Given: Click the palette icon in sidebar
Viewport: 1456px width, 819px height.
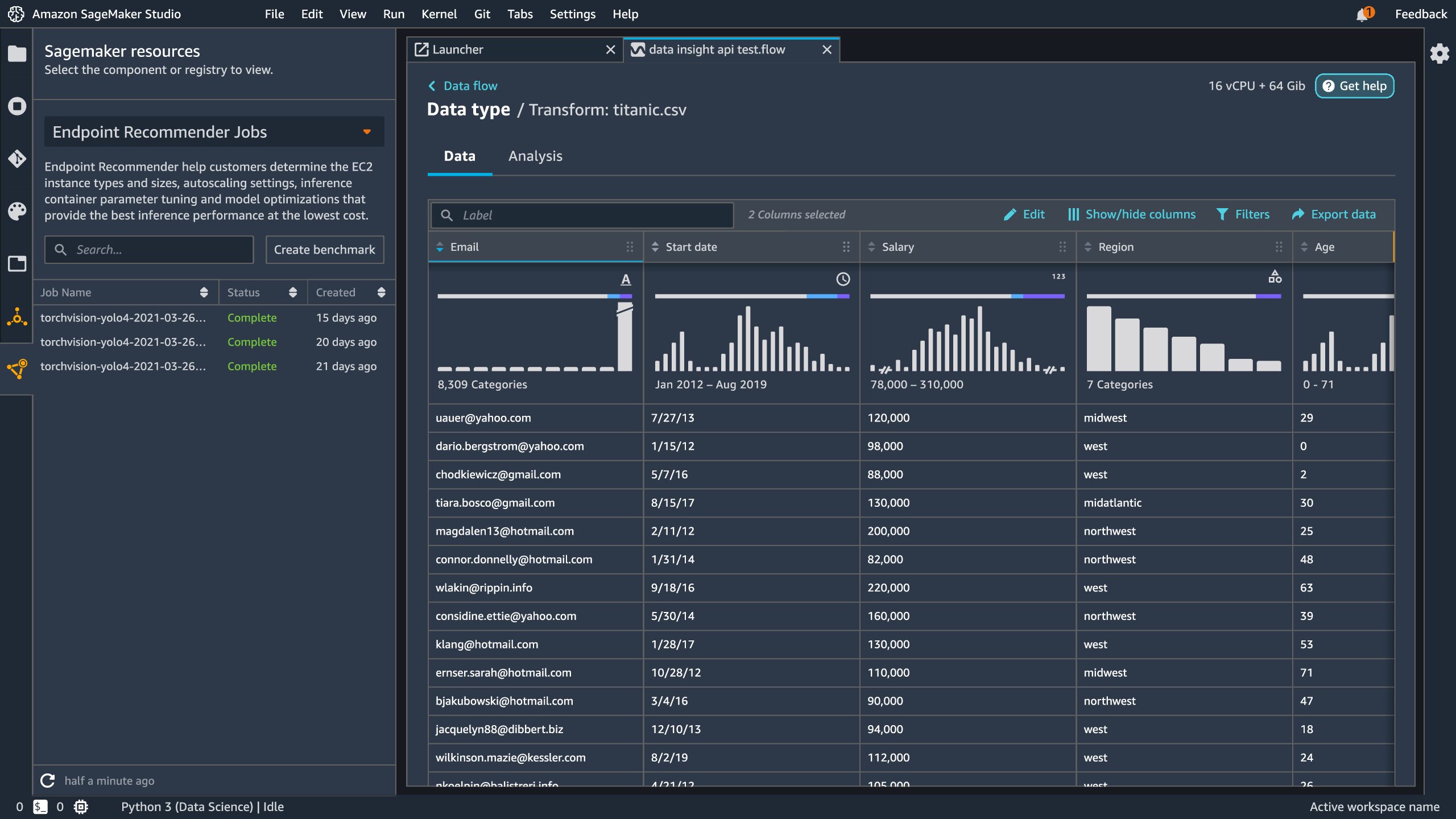Looking at the screenshot, I should (x=17, y=211).
